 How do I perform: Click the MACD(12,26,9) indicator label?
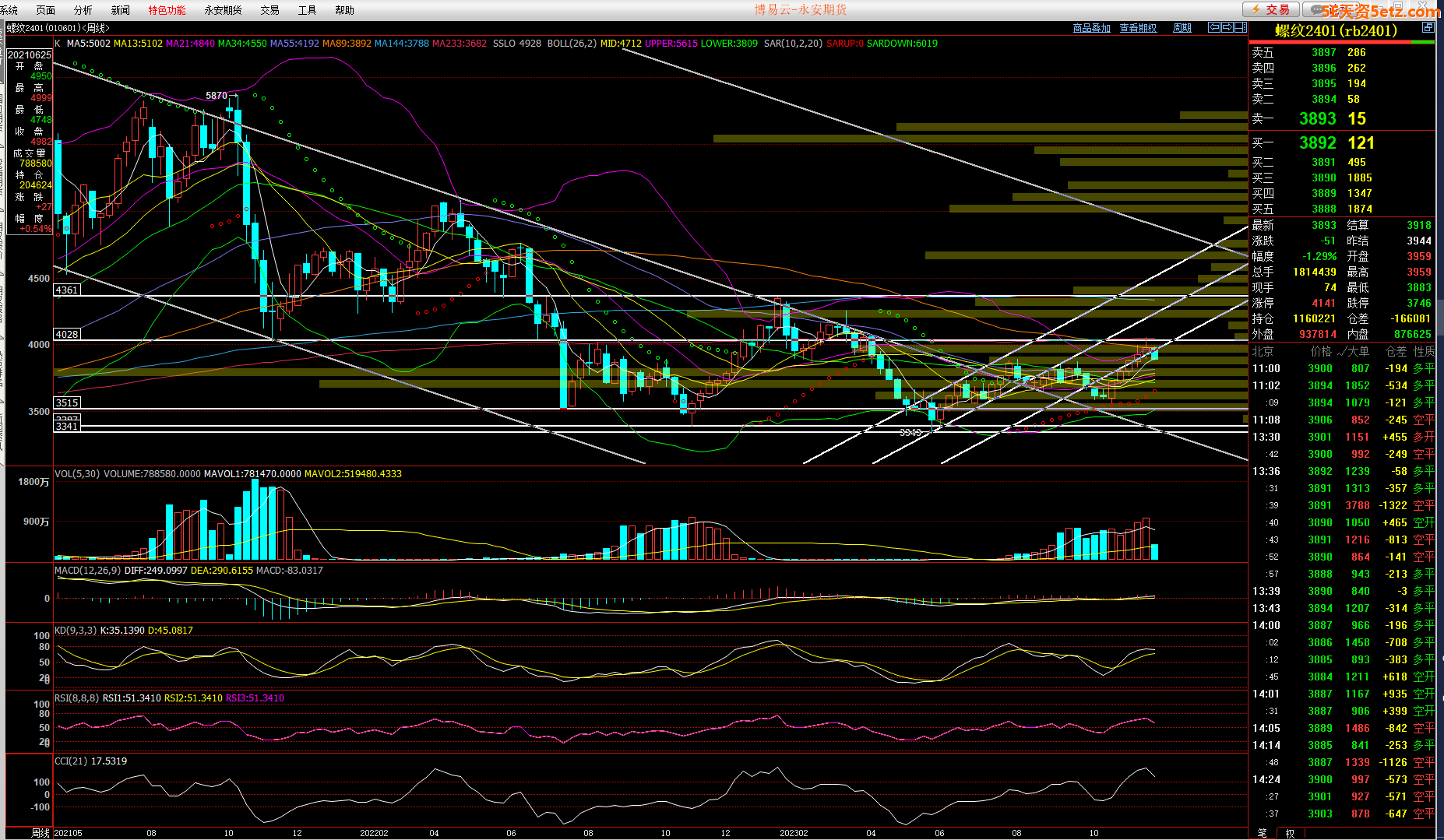(x=87, y=571)
